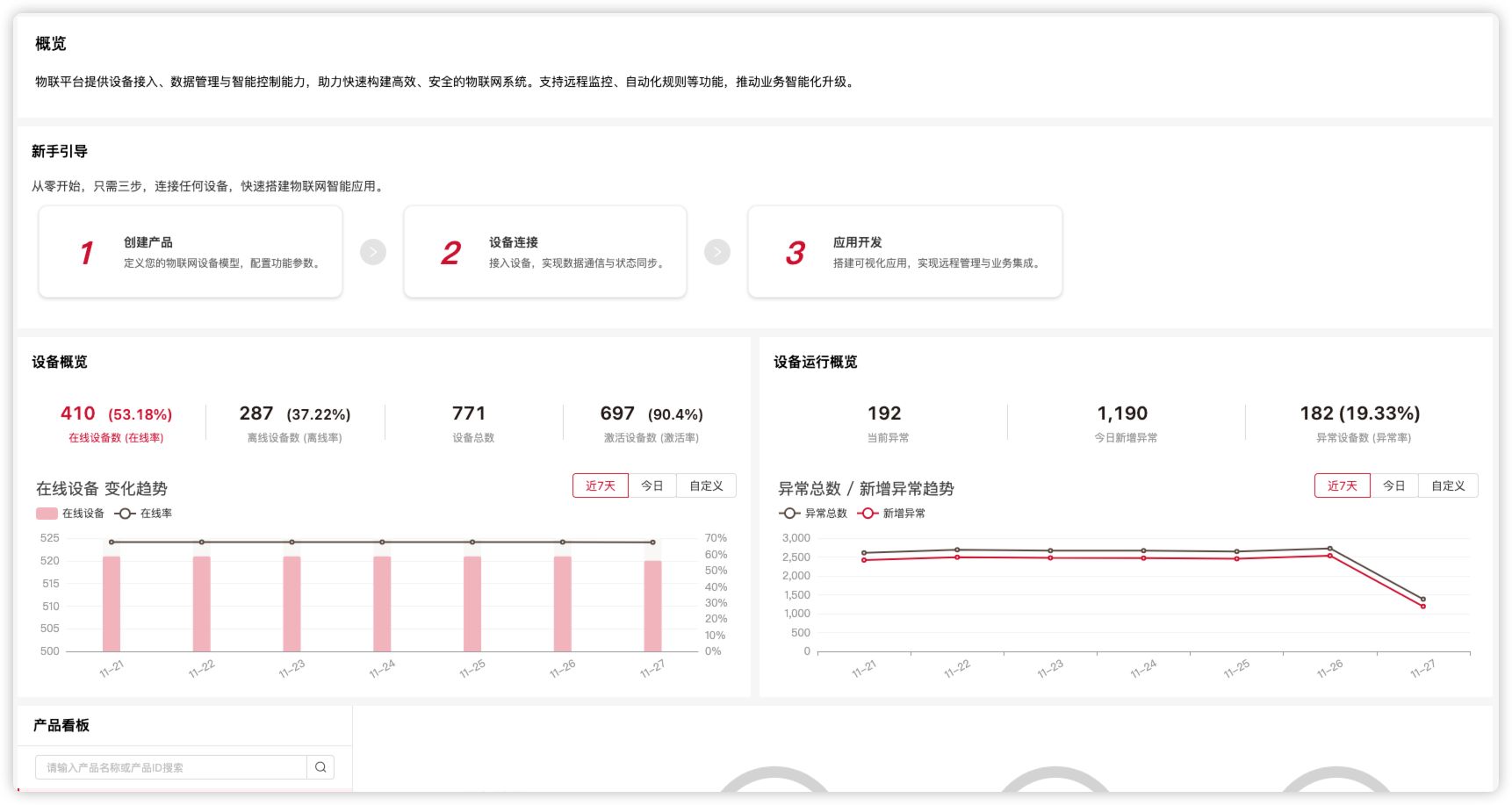Hide the 异常总数 legend series
This screenshot has height=805, width=1512.
(x=813, y=514)
